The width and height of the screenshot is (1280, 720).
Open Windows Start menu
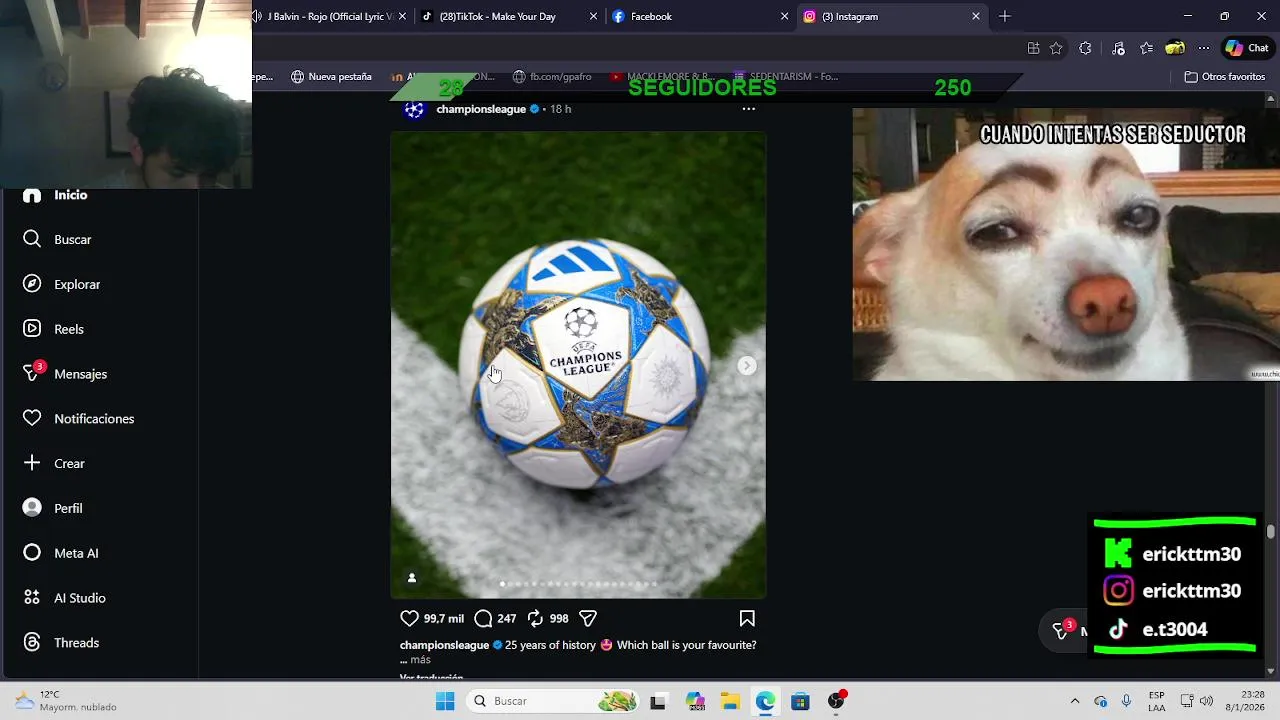pyautogui.click(x=445, y=701)
